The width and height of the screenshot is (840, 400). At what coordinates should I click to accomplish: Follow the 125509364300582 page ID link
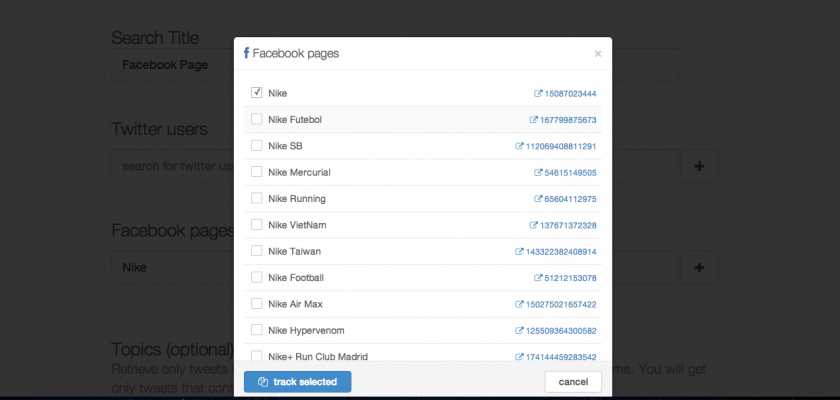coord(561,330)
